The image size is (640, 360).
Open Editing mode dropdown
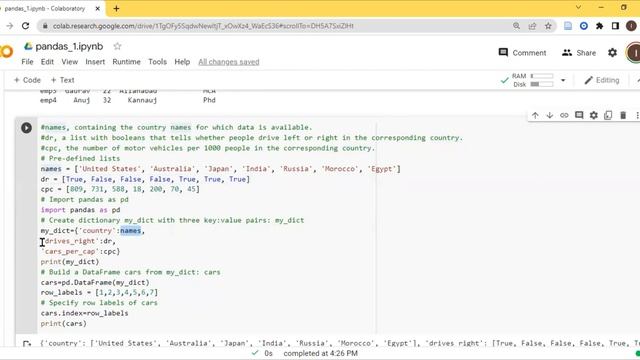[602, 80]
